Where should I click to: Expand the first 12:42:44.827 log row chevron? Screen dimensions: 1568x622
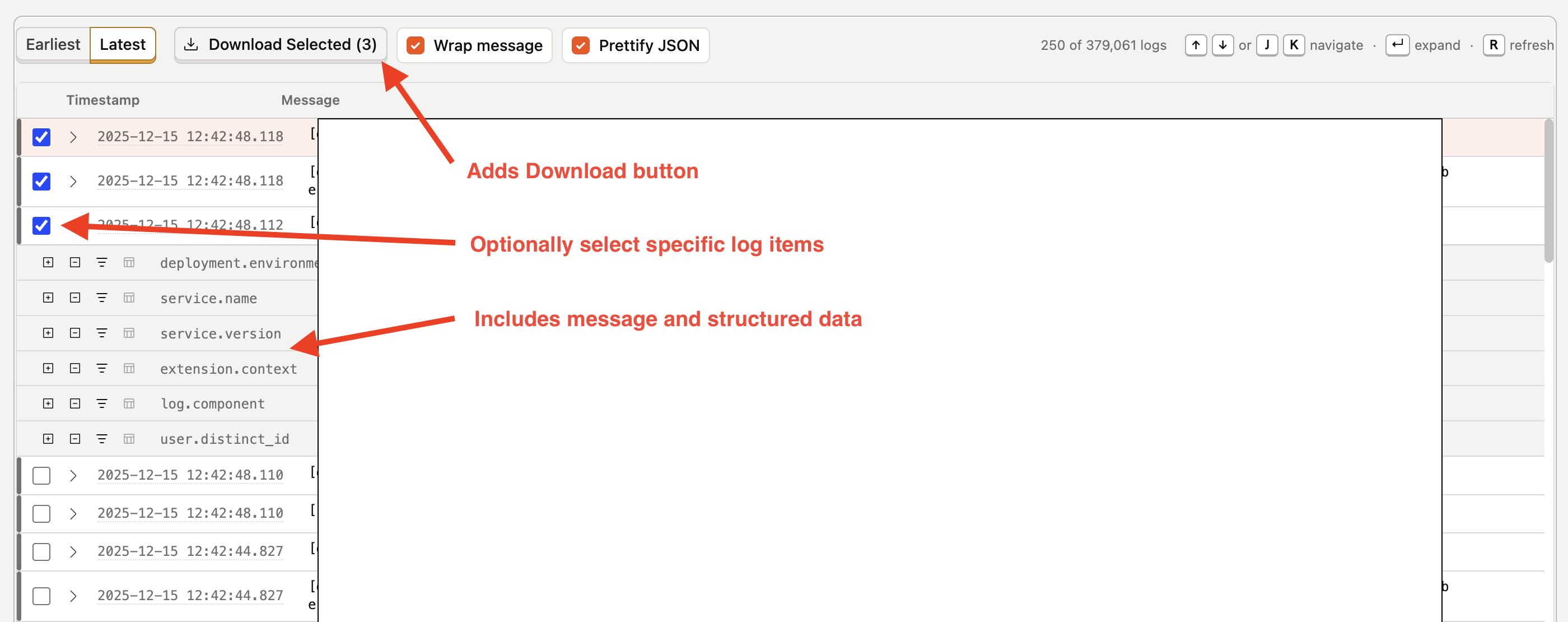point(73,552)
